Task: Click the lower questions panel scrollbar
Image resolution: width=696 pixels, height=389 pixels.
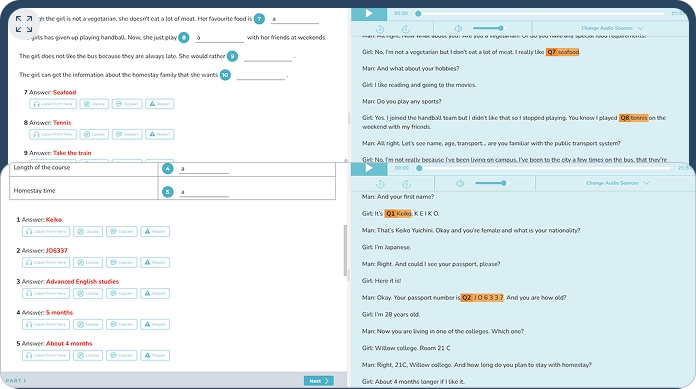Action: (345, 250)
